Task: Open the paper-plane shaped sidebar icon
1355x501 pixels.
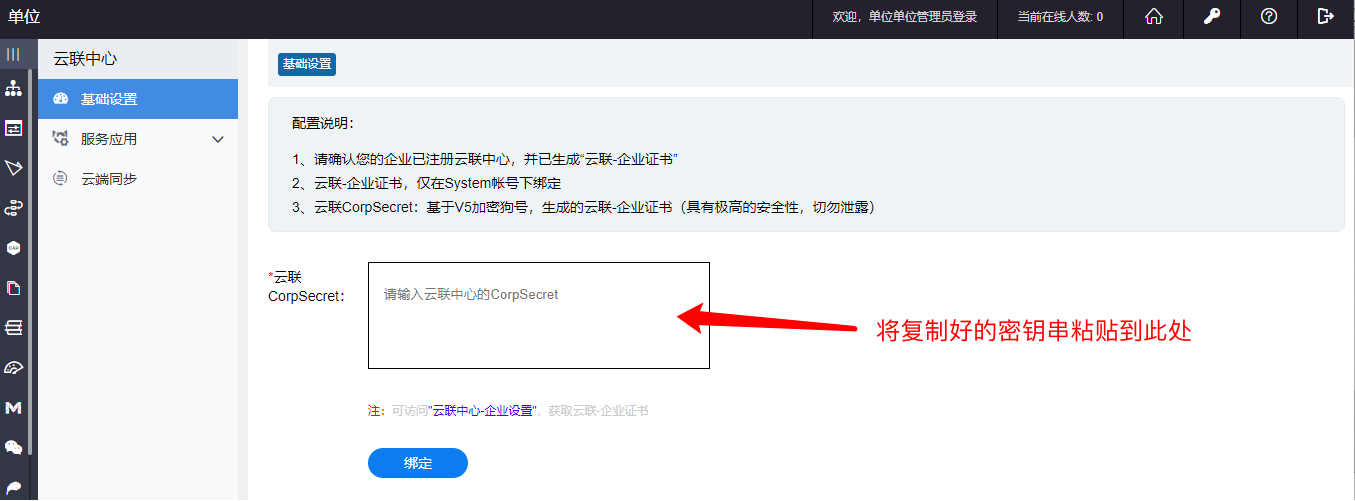Action: 13,167
